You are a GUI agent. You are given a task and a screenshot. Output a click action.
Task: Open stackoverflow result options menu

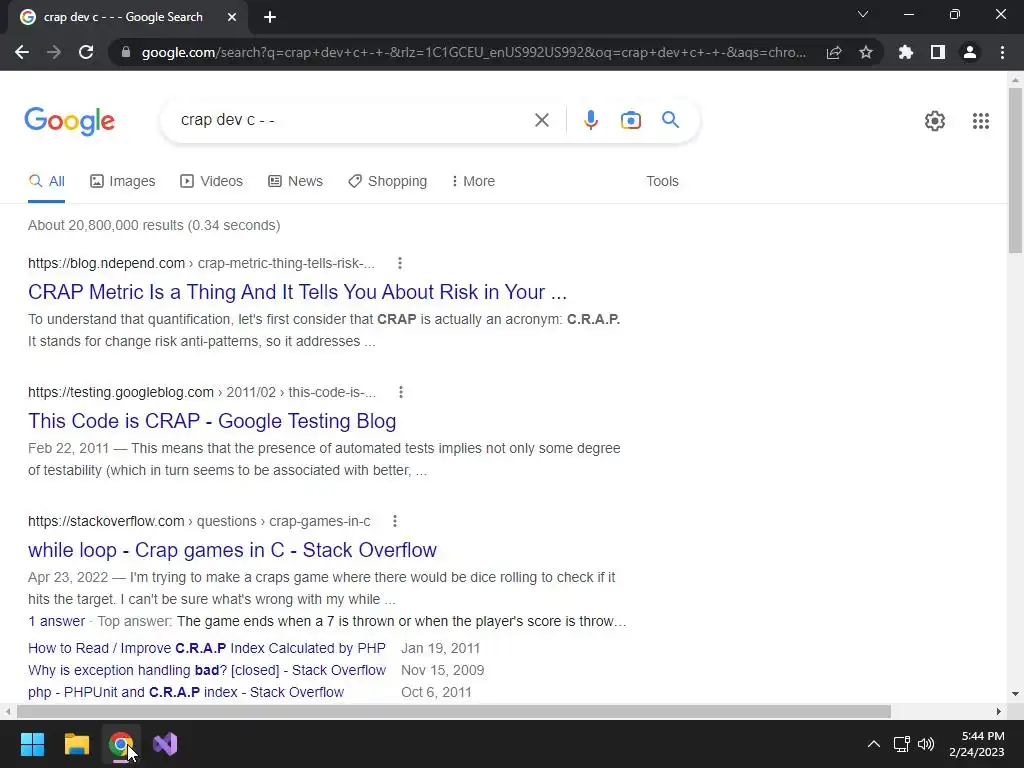(394, 521)
